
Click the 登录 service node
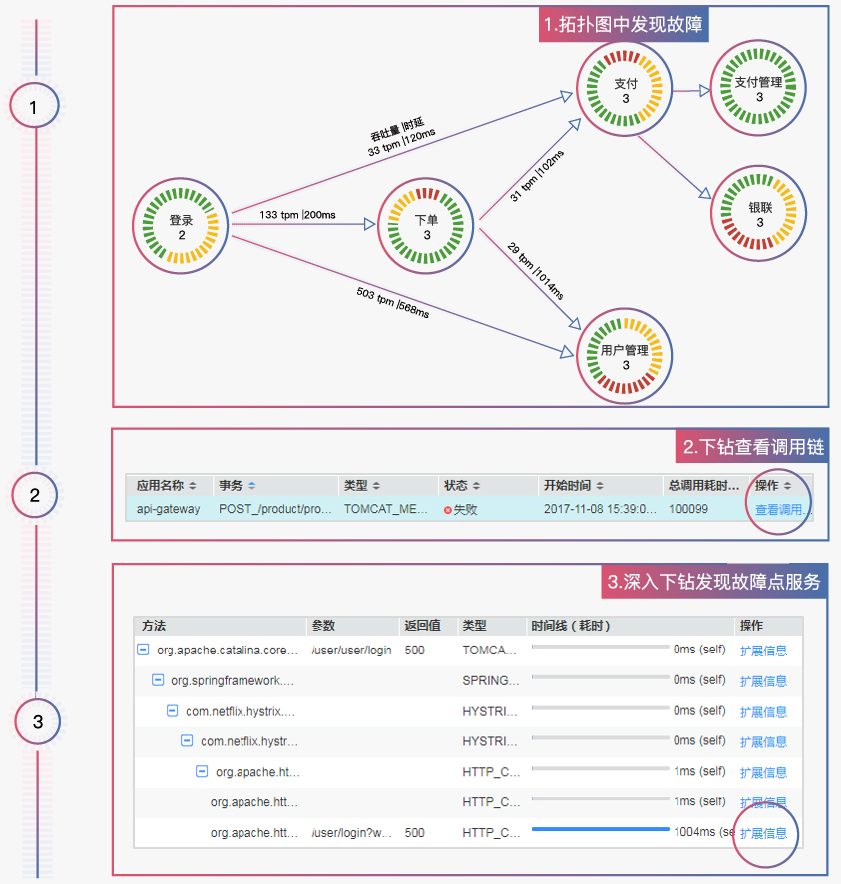coord(181,227)
